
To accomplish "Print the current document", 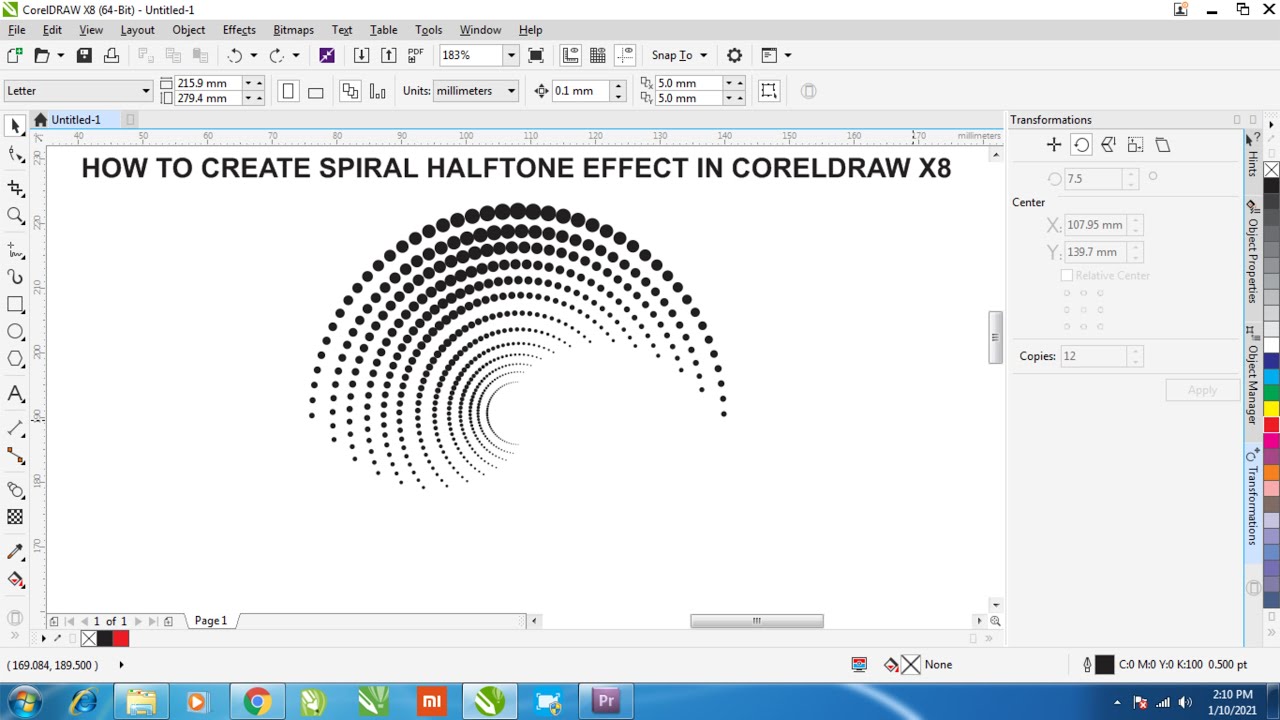I will click(x=111, y=55).
